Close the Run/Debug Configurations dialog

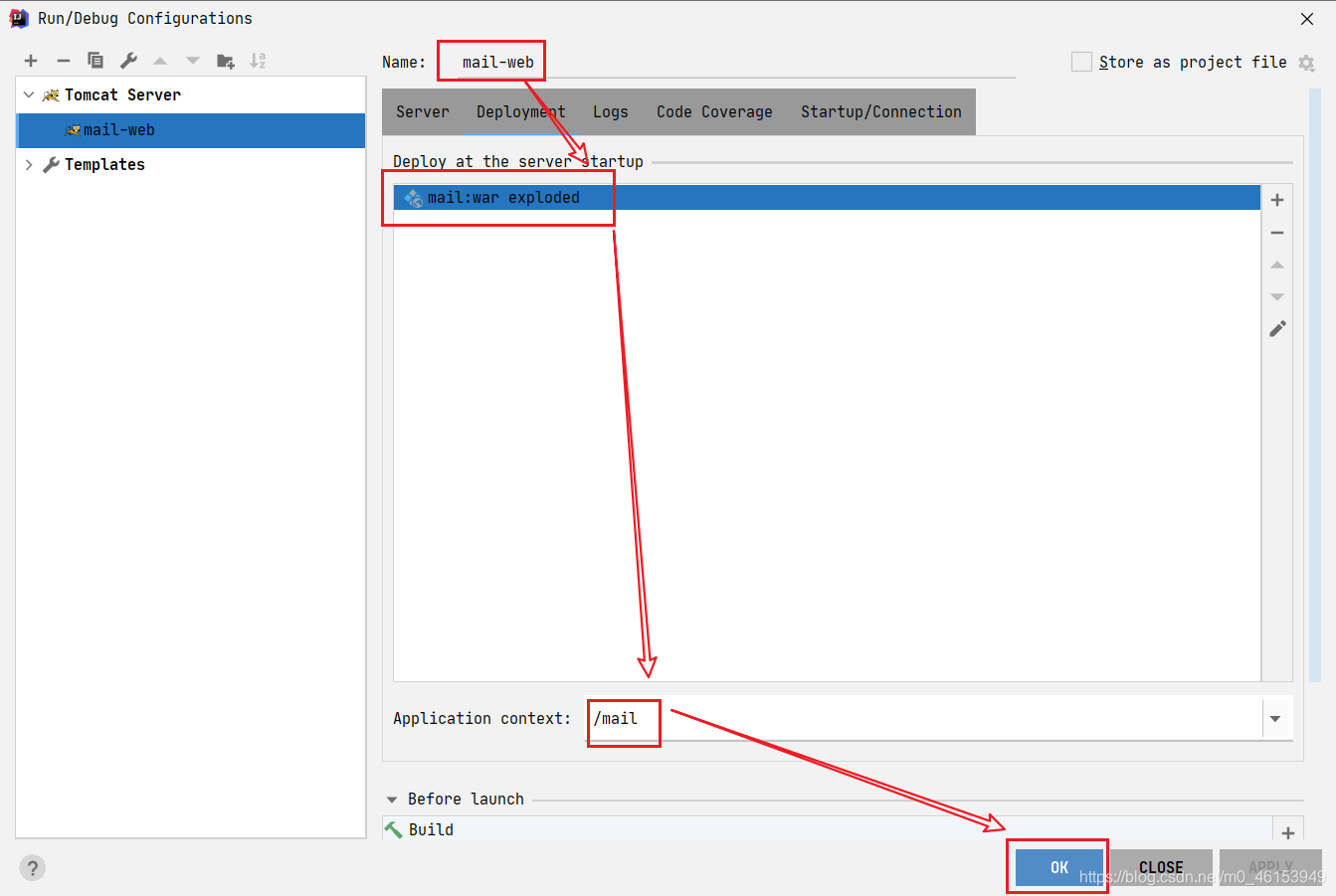tap(1307, 19)
